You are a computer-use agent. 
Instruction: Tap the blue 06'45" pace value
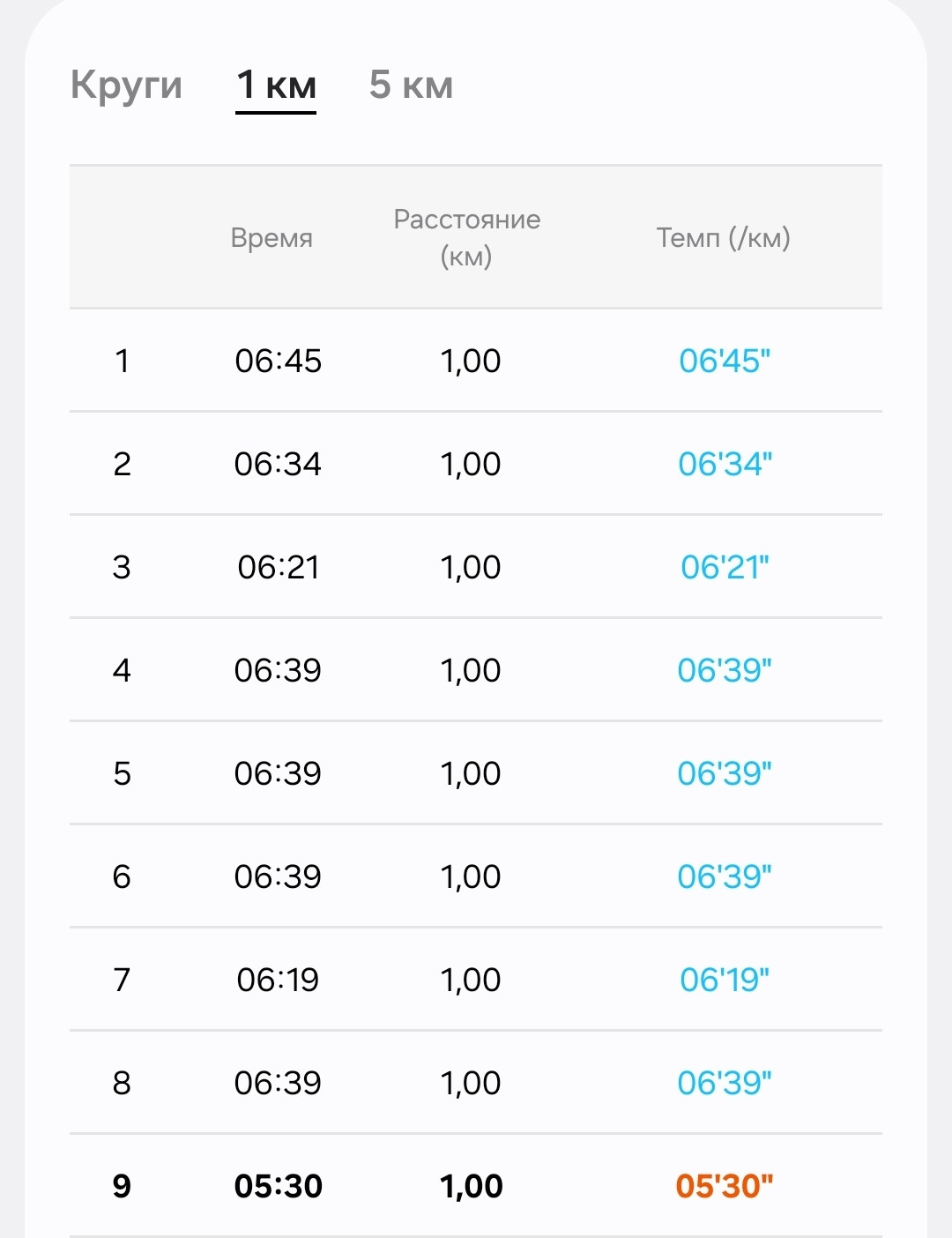click(725, 361)
